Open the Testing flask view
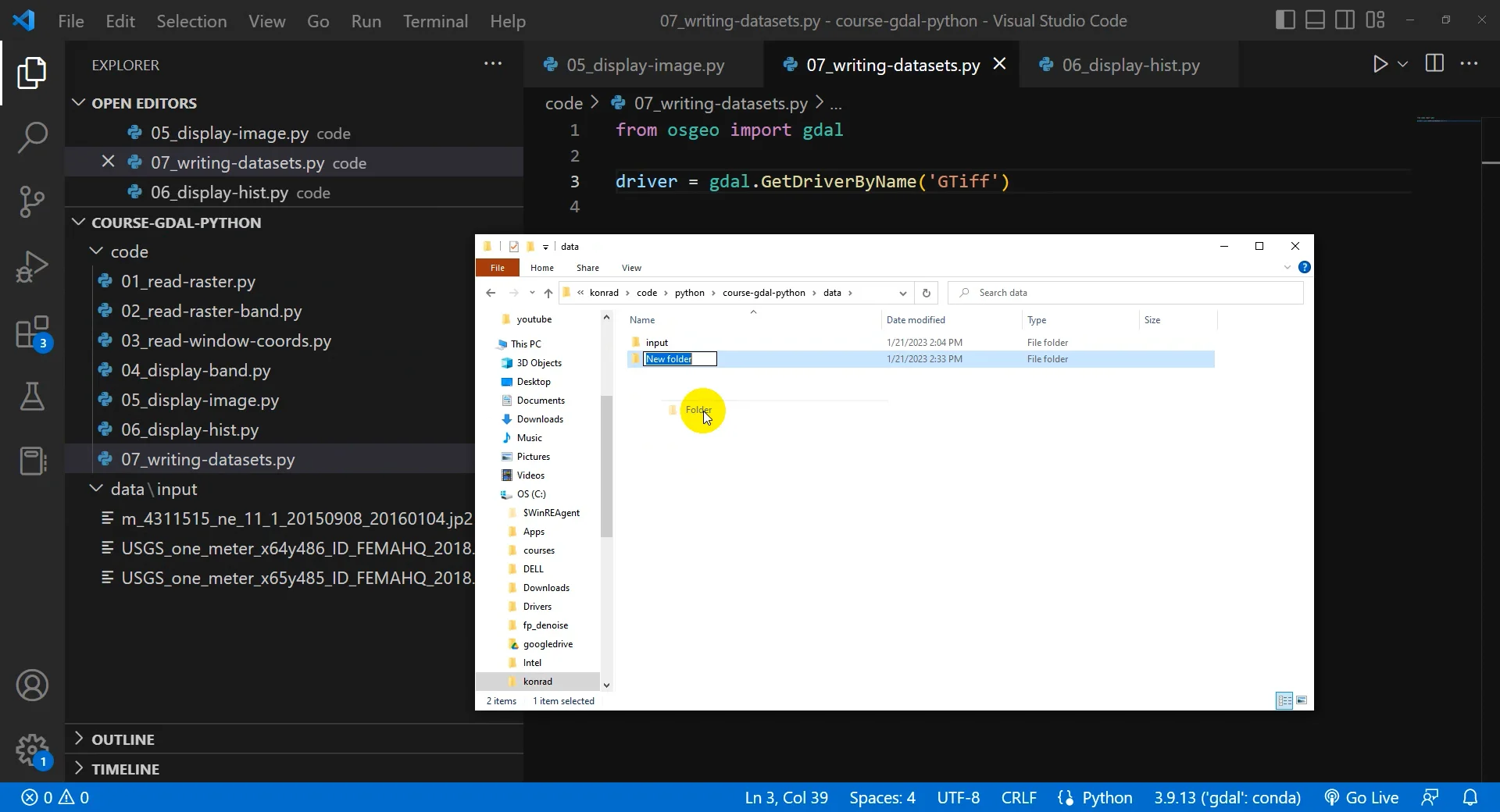The height and width of the screenshot is (812, 1500). pos(32,397)
